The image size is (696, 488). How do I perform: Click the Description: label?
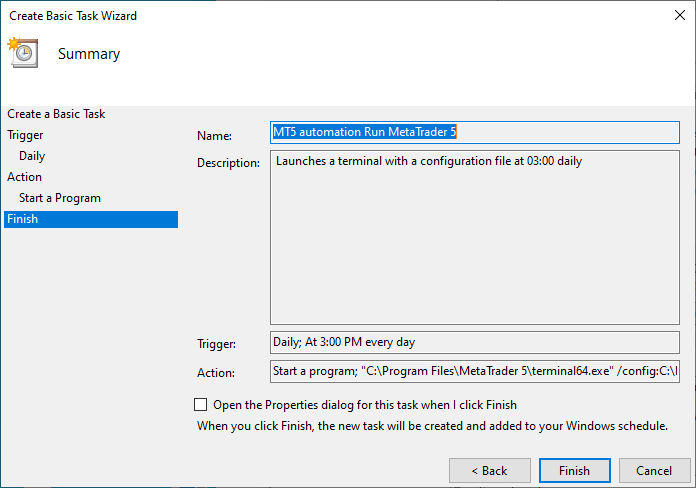228,163
